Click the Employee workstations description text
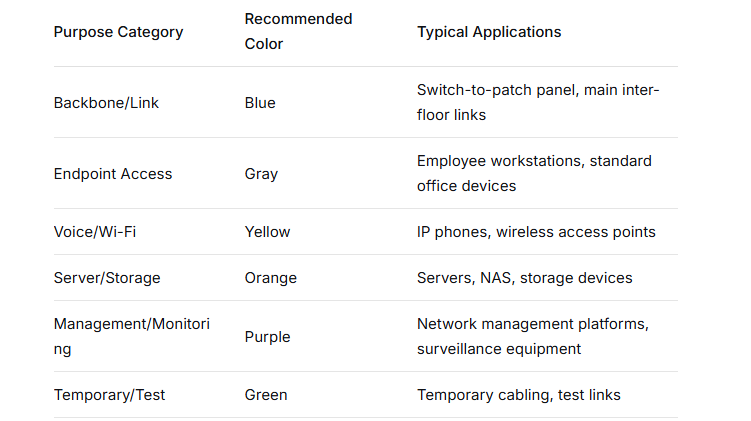Screen dimensions: 751x421 pyautogui.click(x=534, y=173)
